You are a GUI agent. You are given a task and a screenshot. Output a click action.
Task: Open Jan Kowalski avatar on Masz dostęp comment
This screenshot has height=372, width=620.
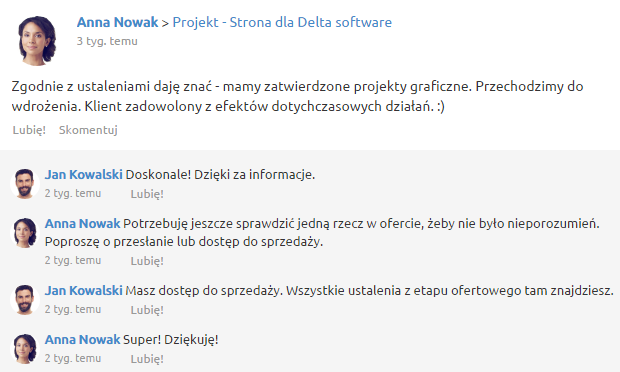[x=25, y=299]
